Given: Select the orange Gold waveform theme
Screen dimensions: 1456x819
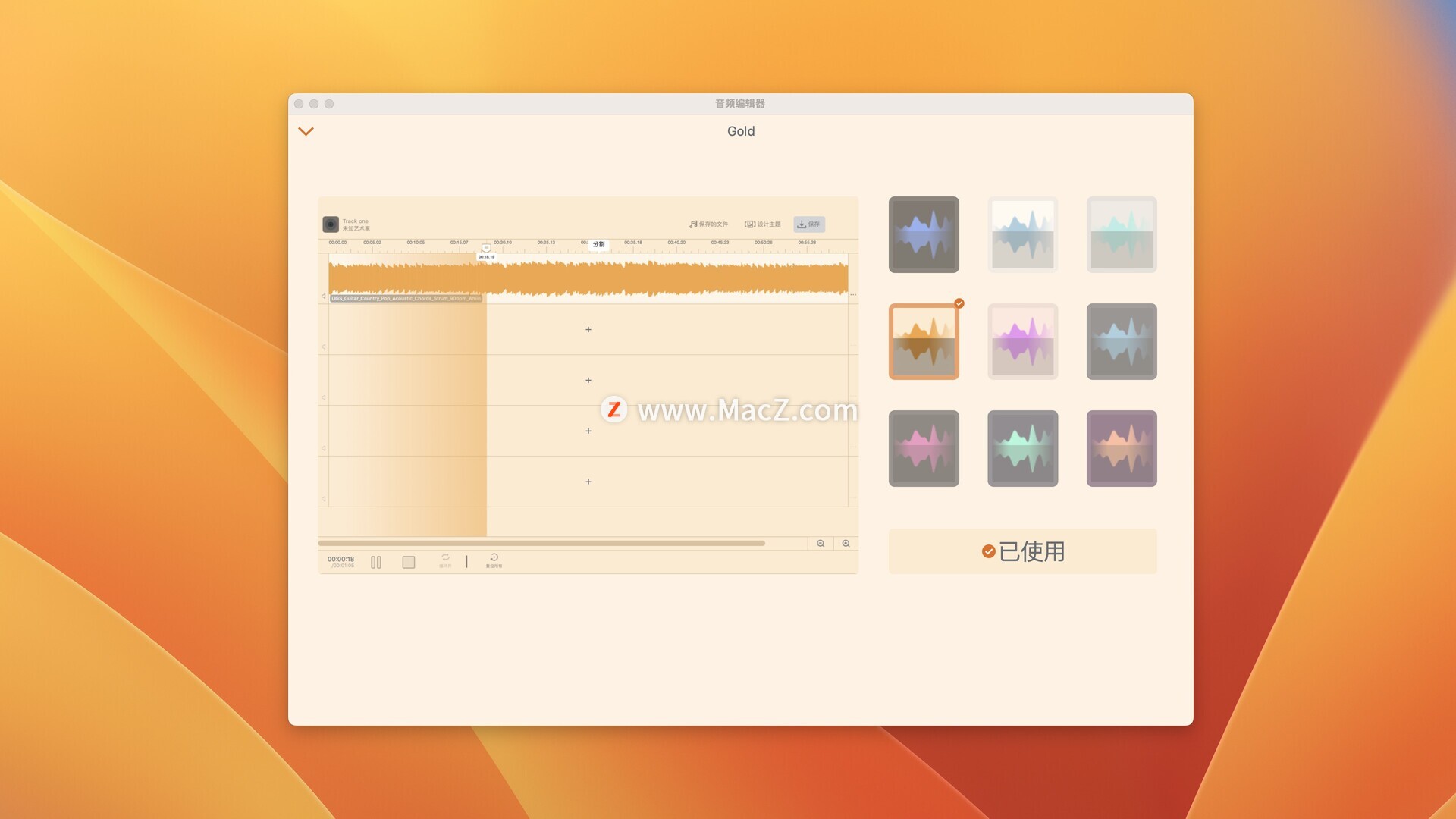Looking at the screenshot, I should point(924,341).
